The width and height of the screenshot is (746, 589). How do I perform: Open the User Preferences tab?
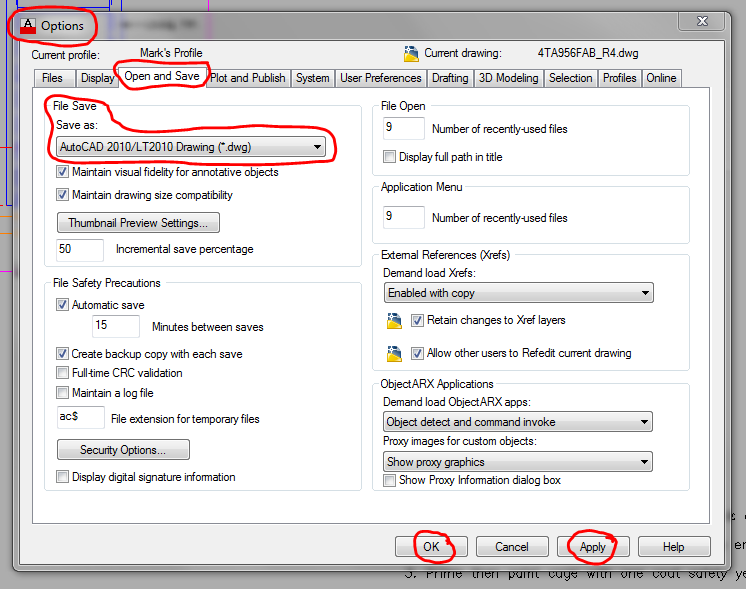[381, 79]
